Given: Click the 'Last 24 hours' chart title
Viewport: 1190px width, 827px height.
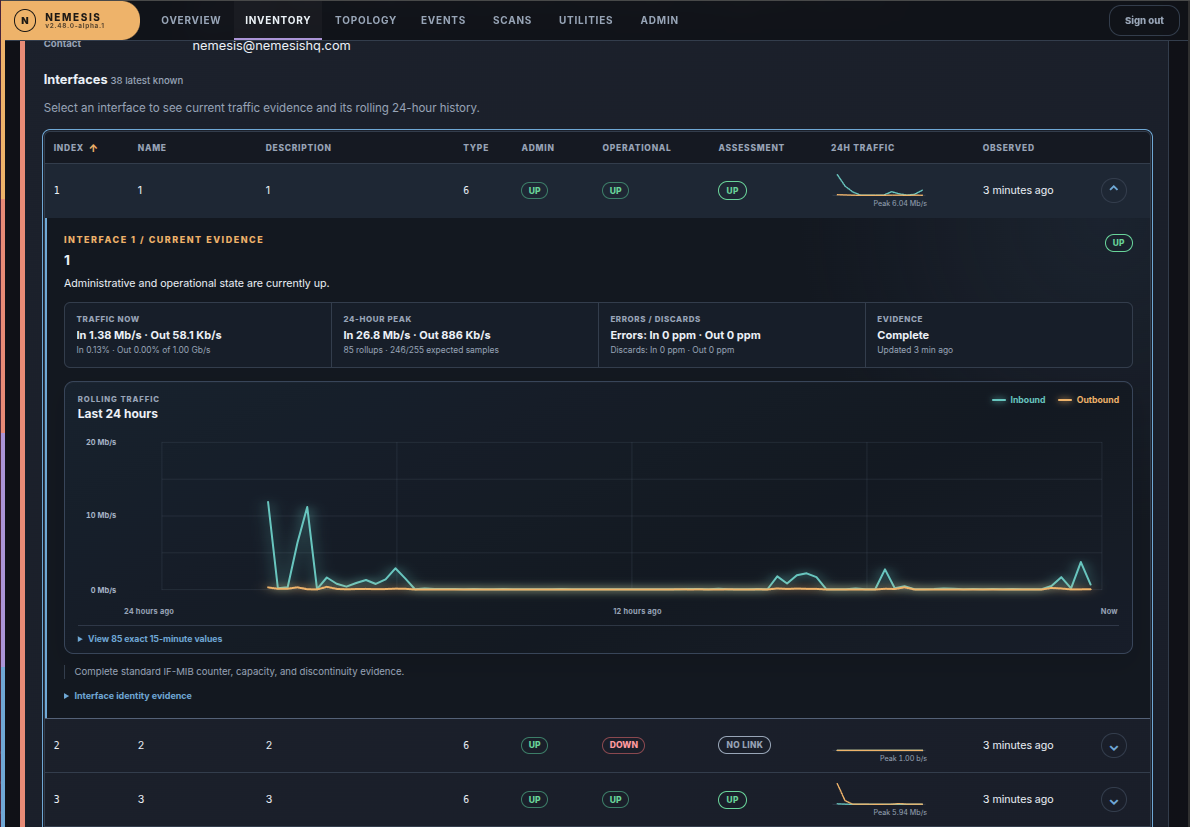Looking at the screenshot, I should pos(118,414).
